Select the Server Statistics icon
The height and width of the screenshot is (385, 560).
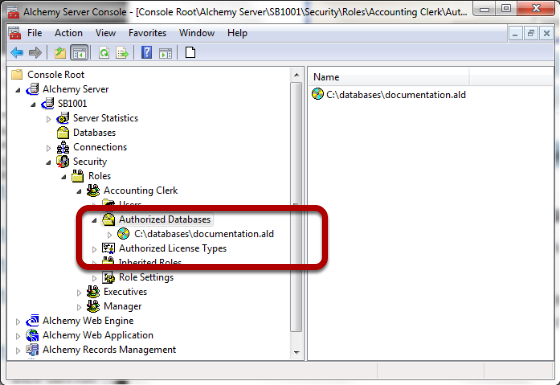point(63,118)
